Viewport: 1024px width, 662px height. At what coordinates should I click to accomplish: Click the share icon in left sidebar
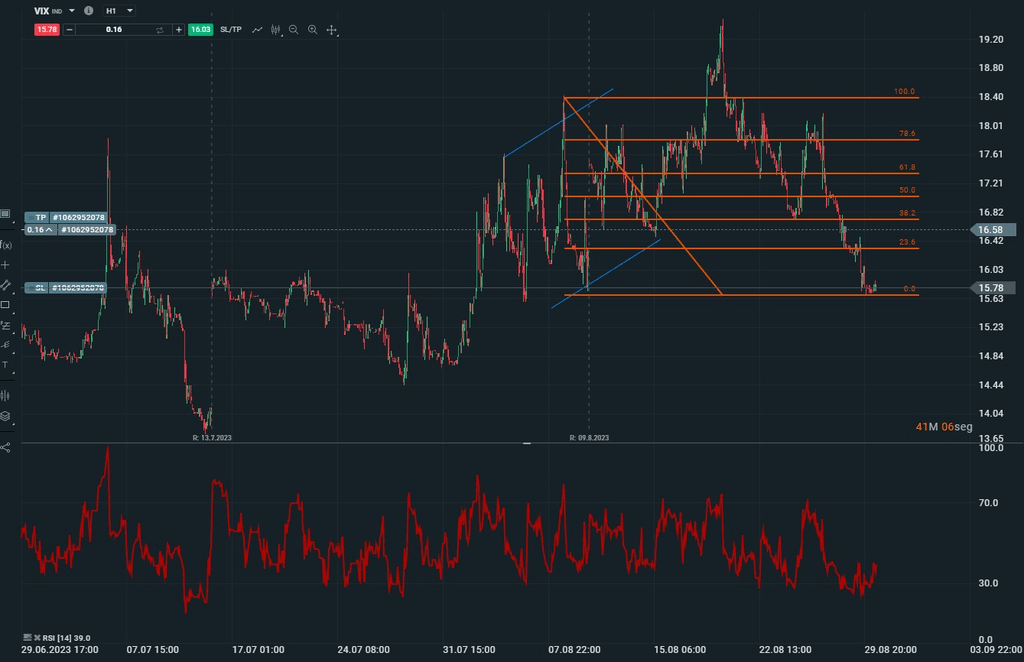tap(6, 447)
